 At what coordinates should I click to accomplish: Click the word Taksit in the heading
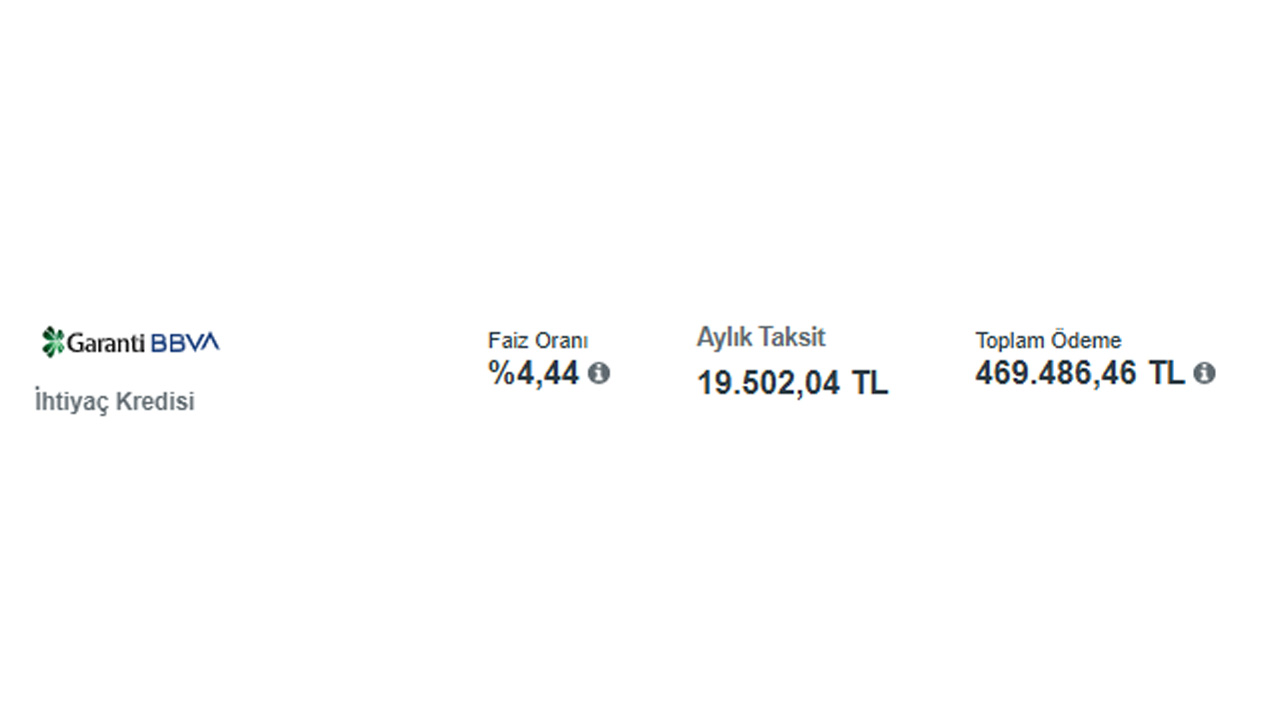point(790,337)
